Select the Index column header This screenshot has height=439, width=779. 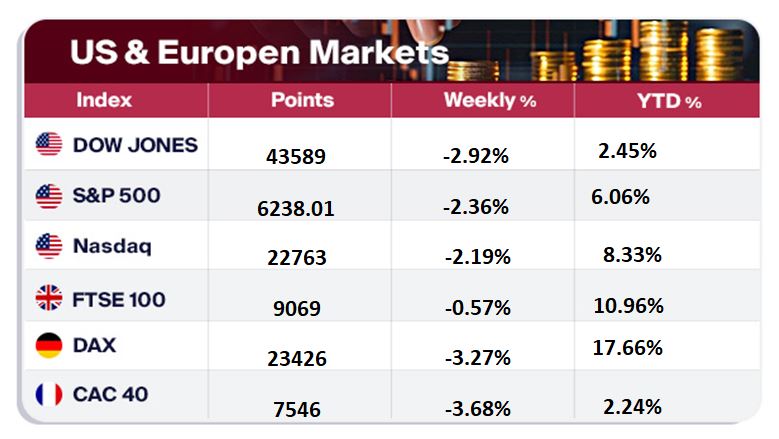[x=103, y=100]
